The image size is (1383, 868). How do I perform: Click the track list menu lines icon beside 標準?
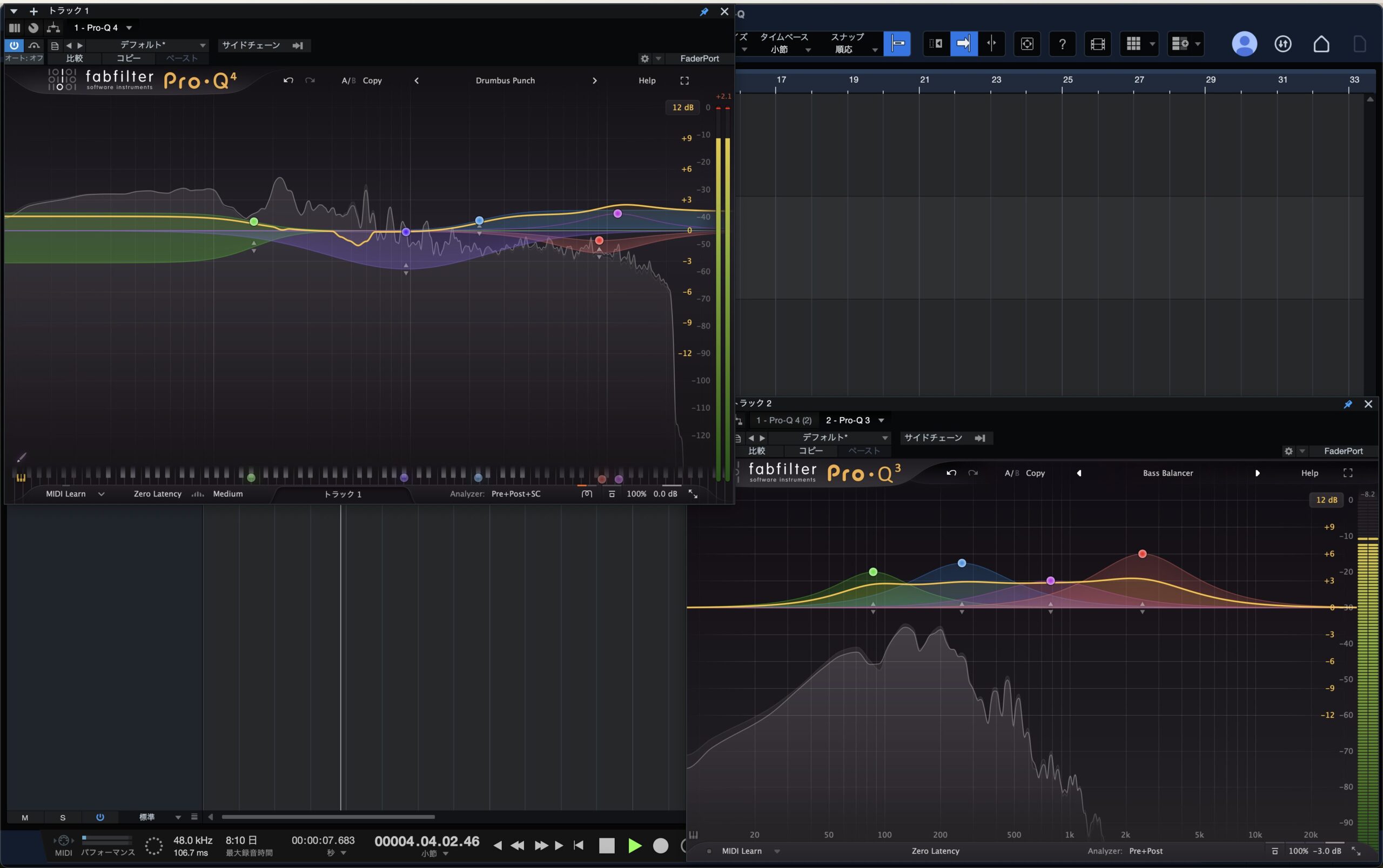pos(194,817)
